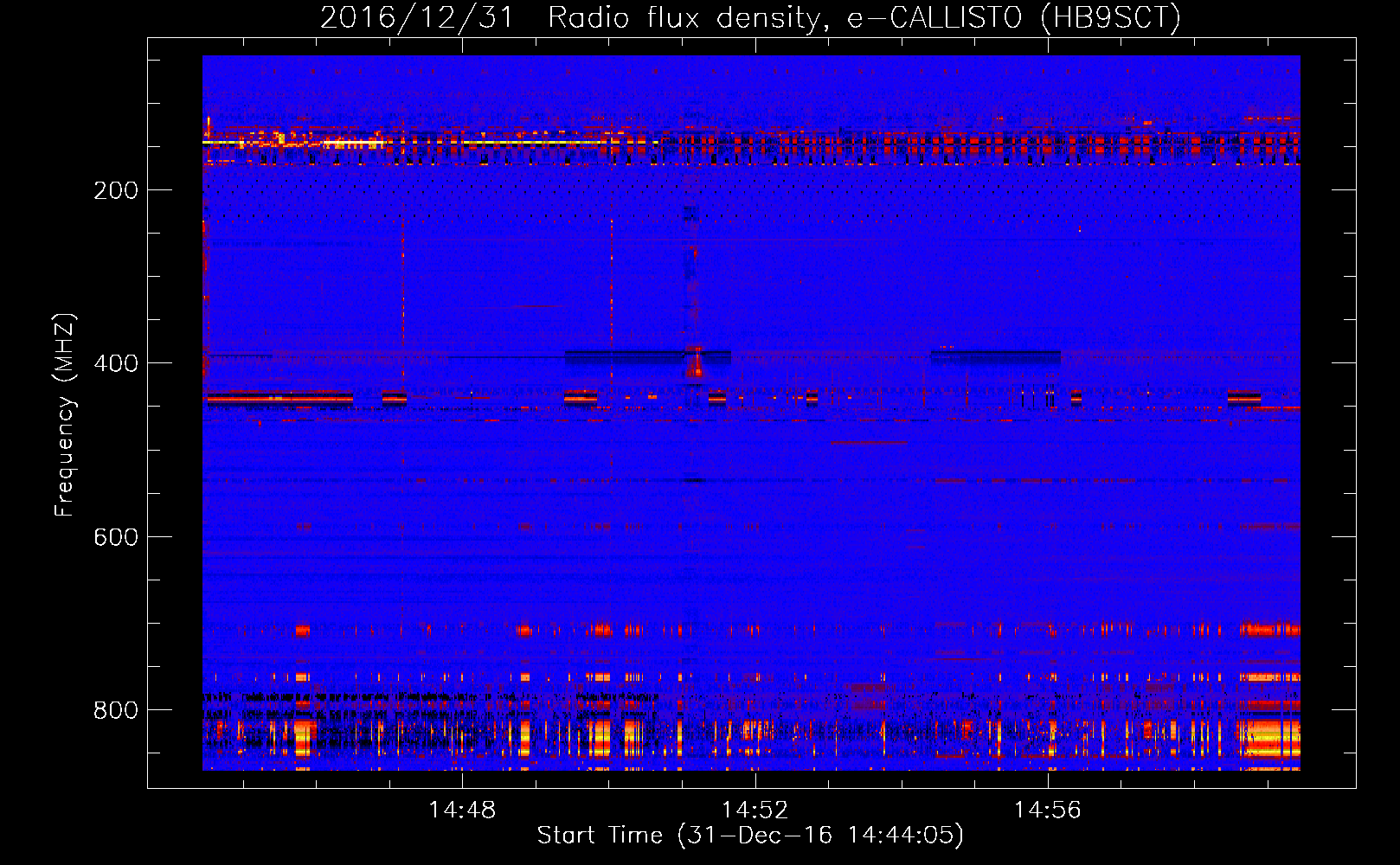Click the '14:52' time axis label

[755, 811]
